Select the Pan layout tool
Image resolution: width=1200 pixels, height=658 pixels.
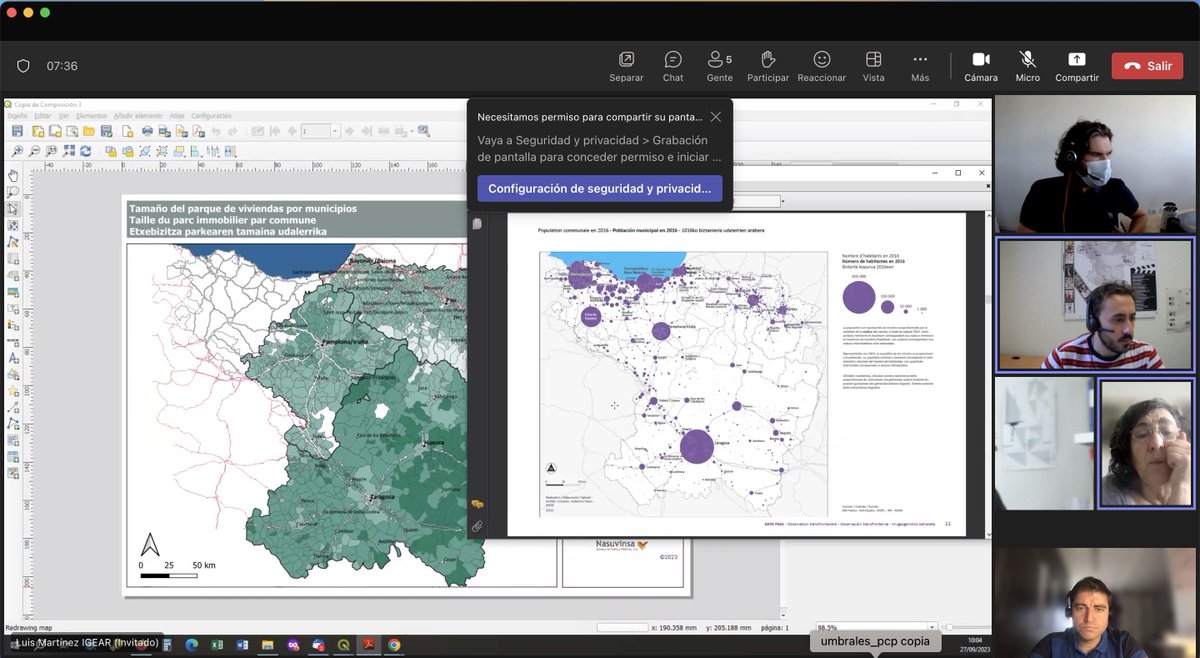coord(12,174)
